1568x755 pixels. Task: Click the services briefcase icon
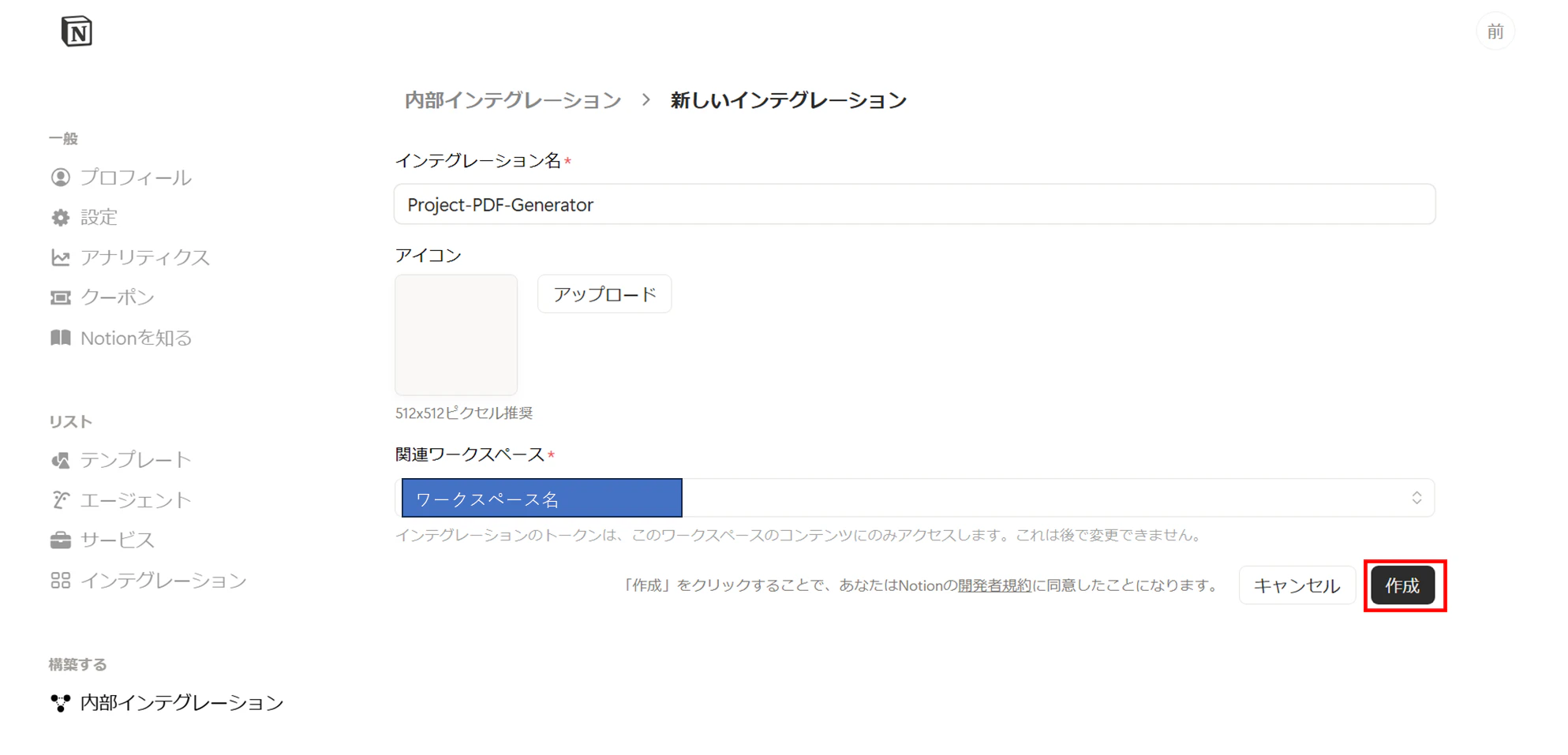pyautogui.click(x=61, y=540)
